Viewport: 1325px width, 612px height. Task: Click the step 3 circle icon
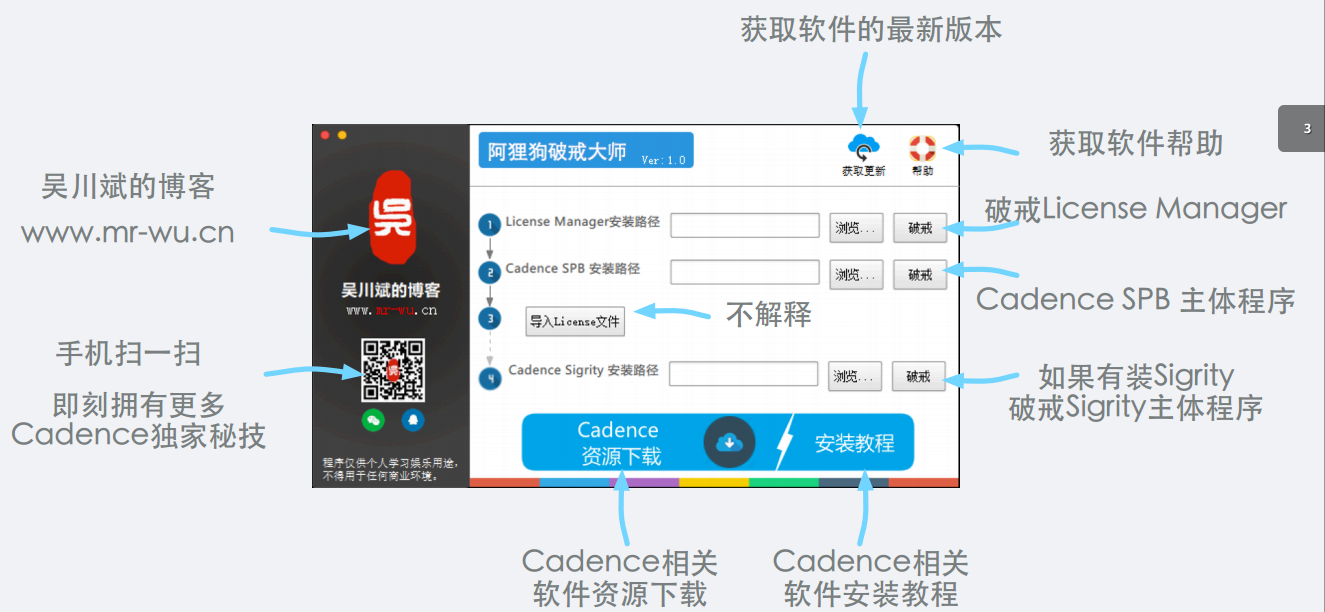(489, 319)
